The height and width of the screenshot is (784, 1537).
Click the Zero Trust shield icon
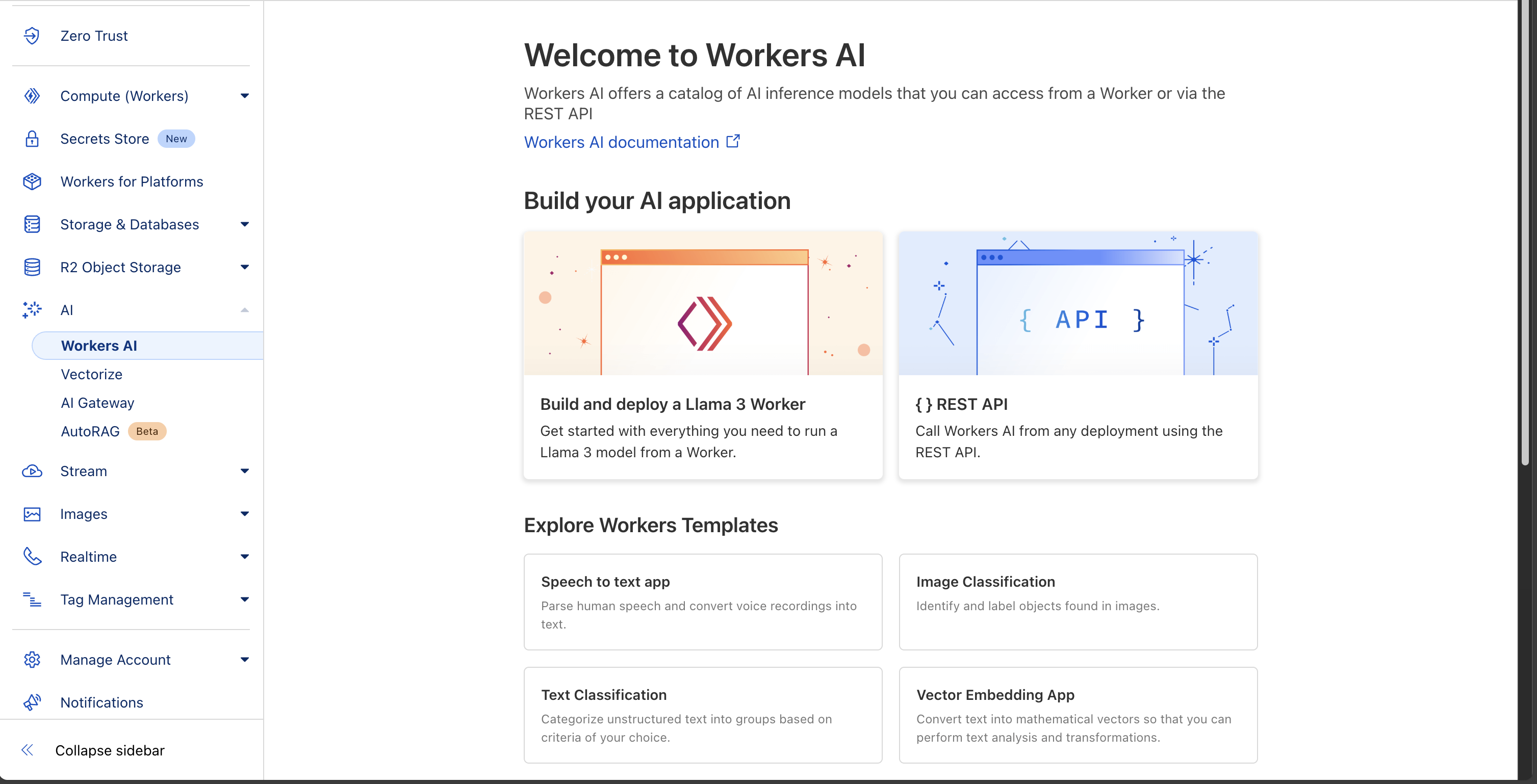[x=32, y=36]
